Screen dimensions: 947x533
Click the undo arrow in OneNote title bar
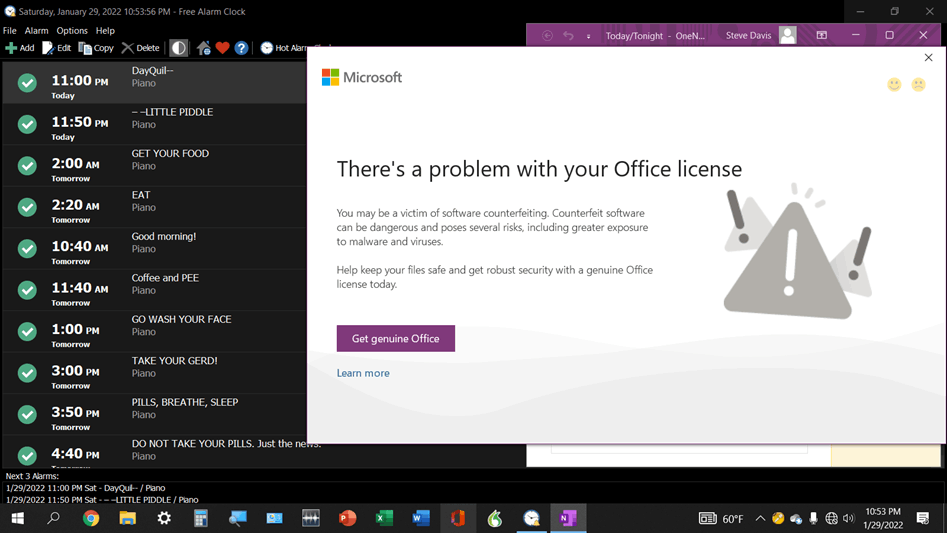point(568,36)
